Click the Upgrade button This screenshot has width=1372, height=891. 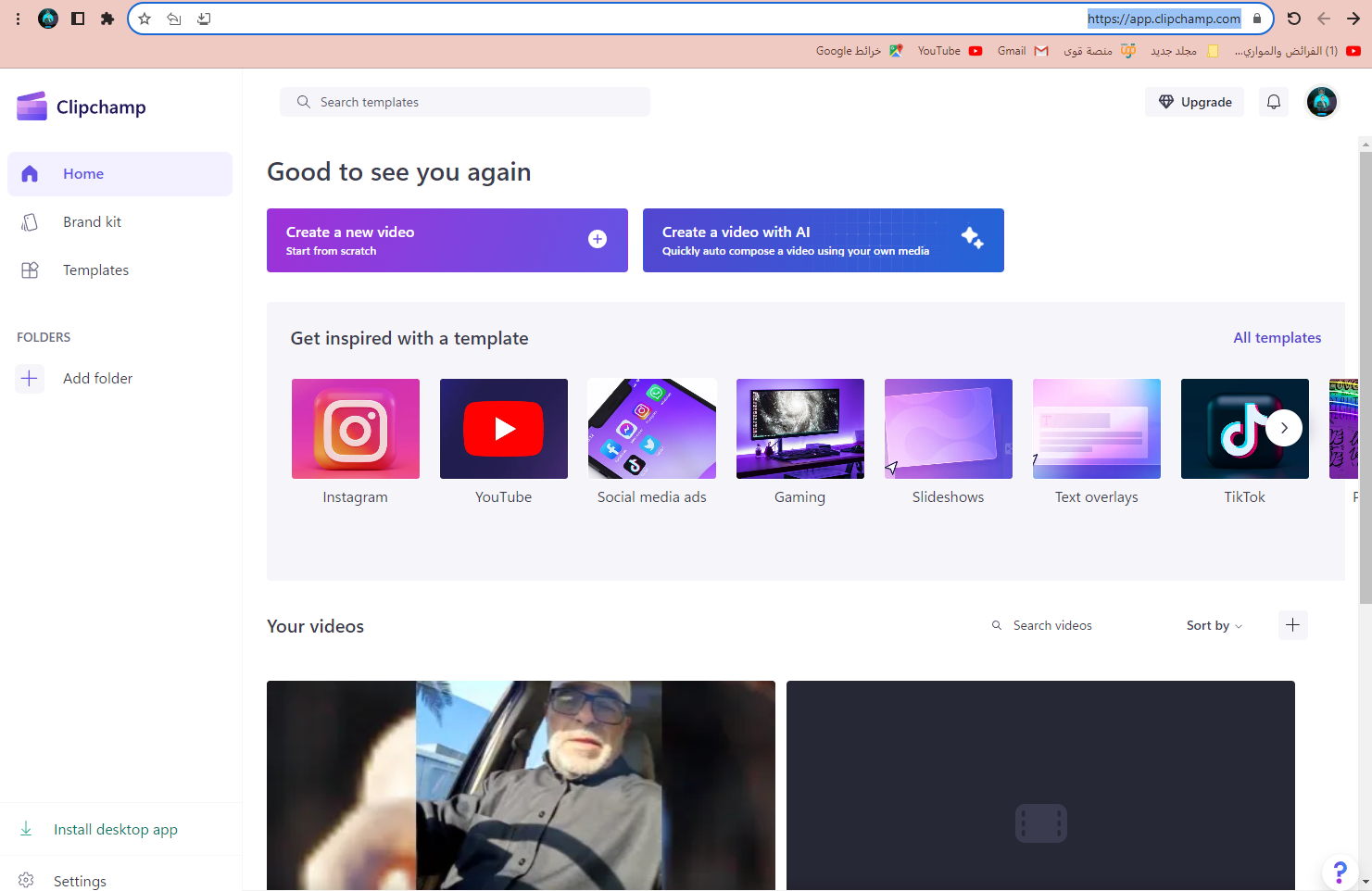[x=1194, y=102]
